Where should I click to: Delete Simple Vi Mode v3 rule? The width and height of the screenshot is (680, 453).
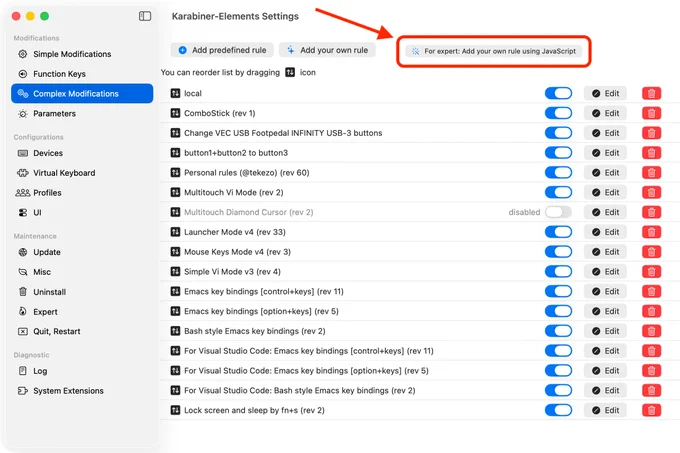pyautogui.click(x=651, y=272)
